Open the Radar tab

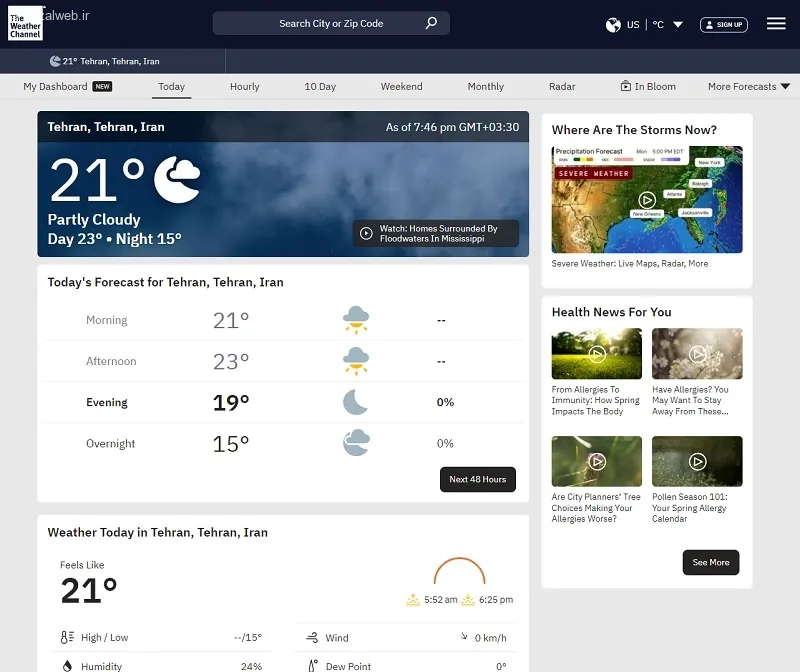(562, 86)
